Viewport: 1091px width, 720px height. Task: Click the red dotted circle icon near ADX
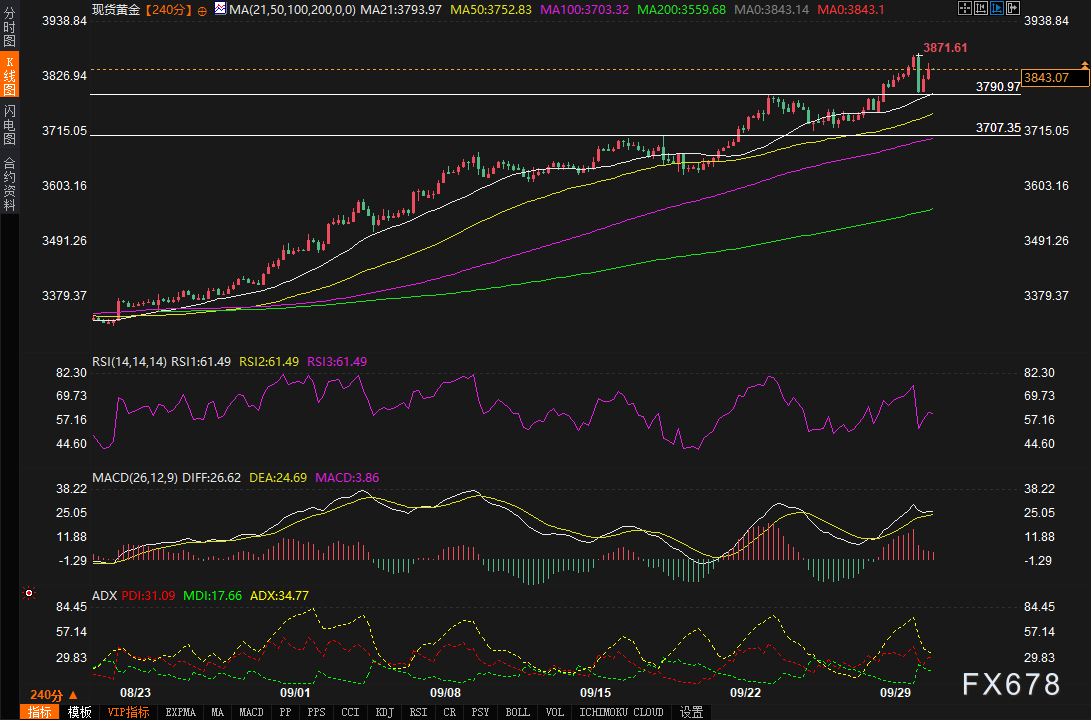coord(29,593)
